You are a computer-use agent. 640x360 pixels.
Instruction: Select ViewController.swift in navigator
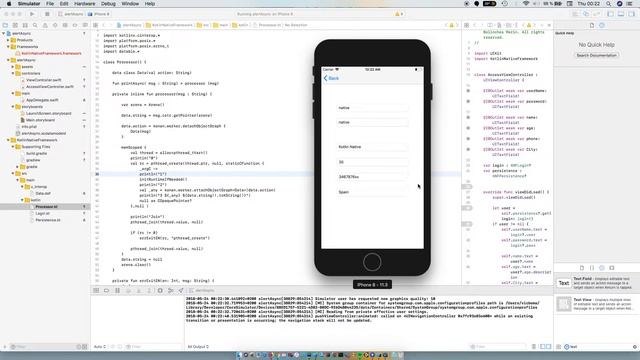pos(44,80)
